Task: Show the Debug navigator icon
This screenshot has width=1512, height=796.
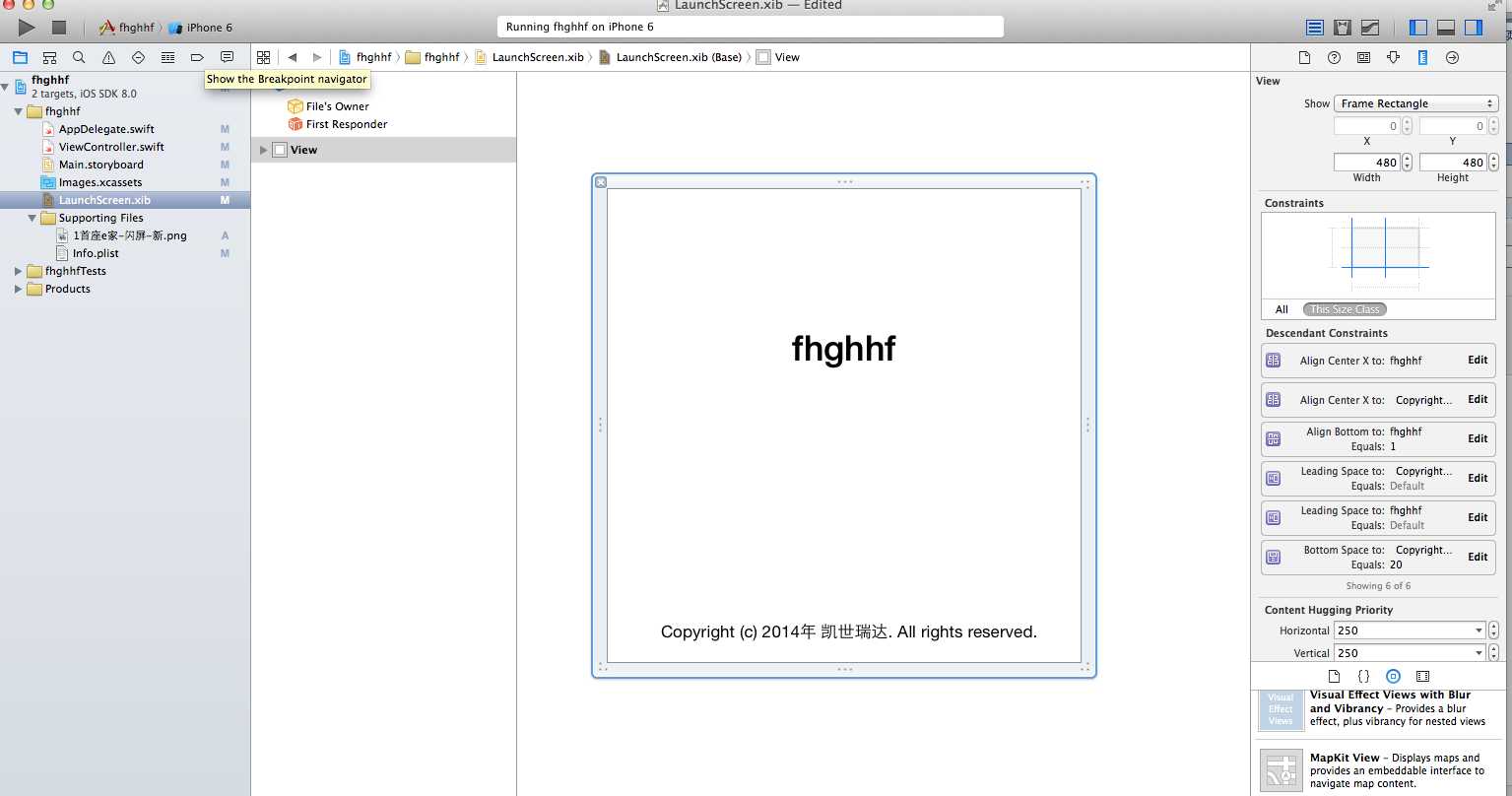Action: pos(167,57)
